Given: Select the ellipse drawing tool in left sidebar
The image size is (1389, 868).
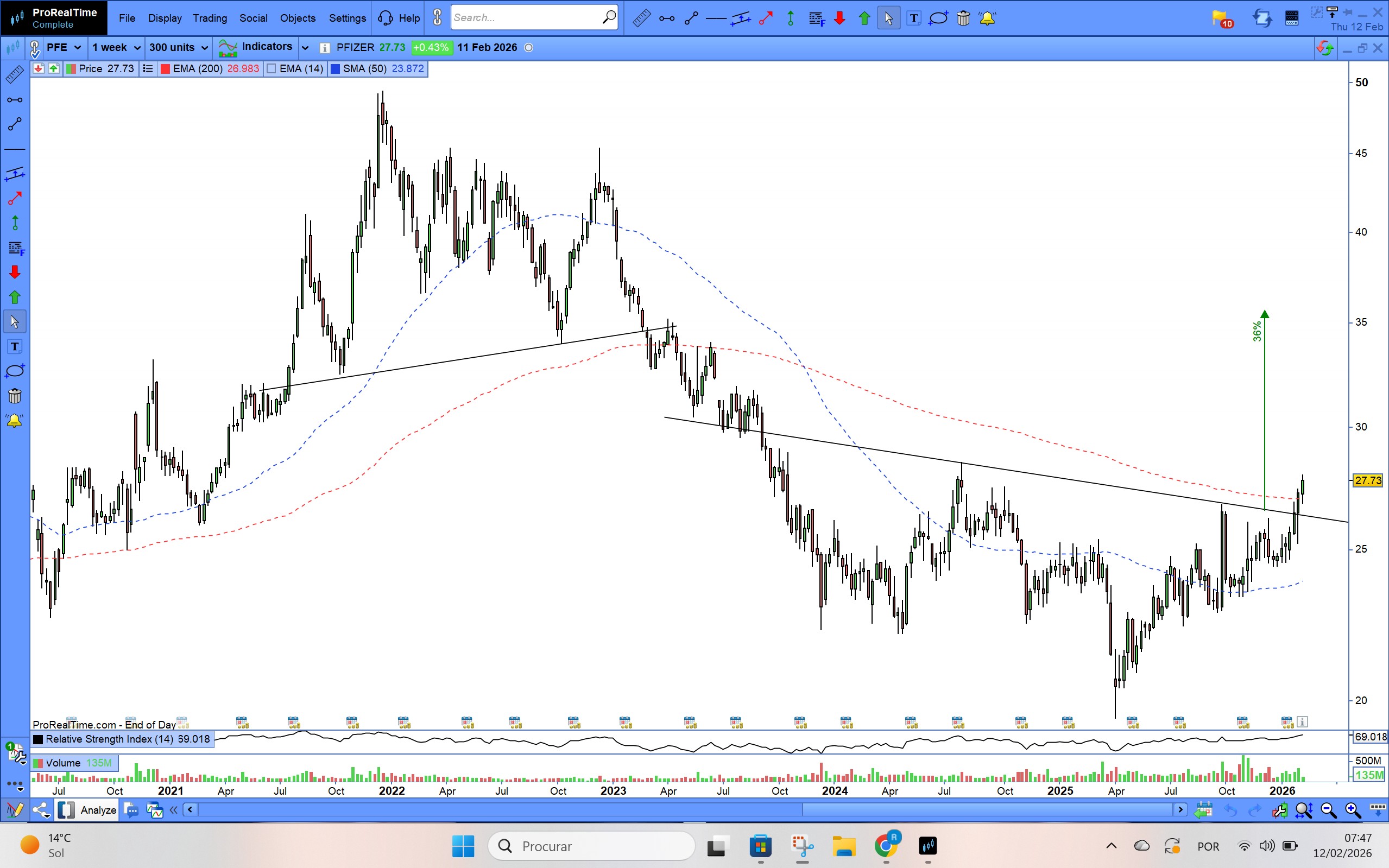Looking at the screenshot, I should tap(14, 371).
